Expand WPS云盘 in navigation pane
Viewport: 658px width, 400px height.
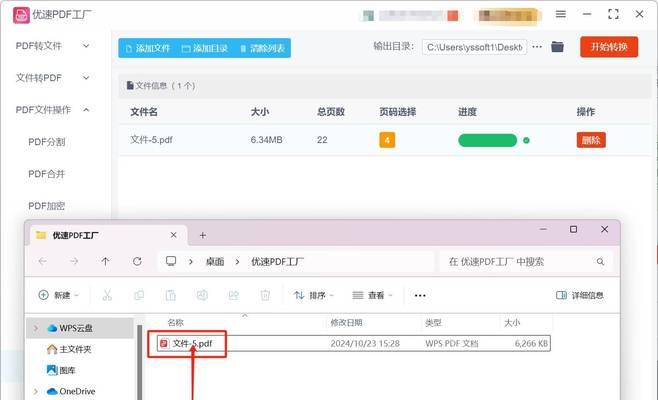36,328
